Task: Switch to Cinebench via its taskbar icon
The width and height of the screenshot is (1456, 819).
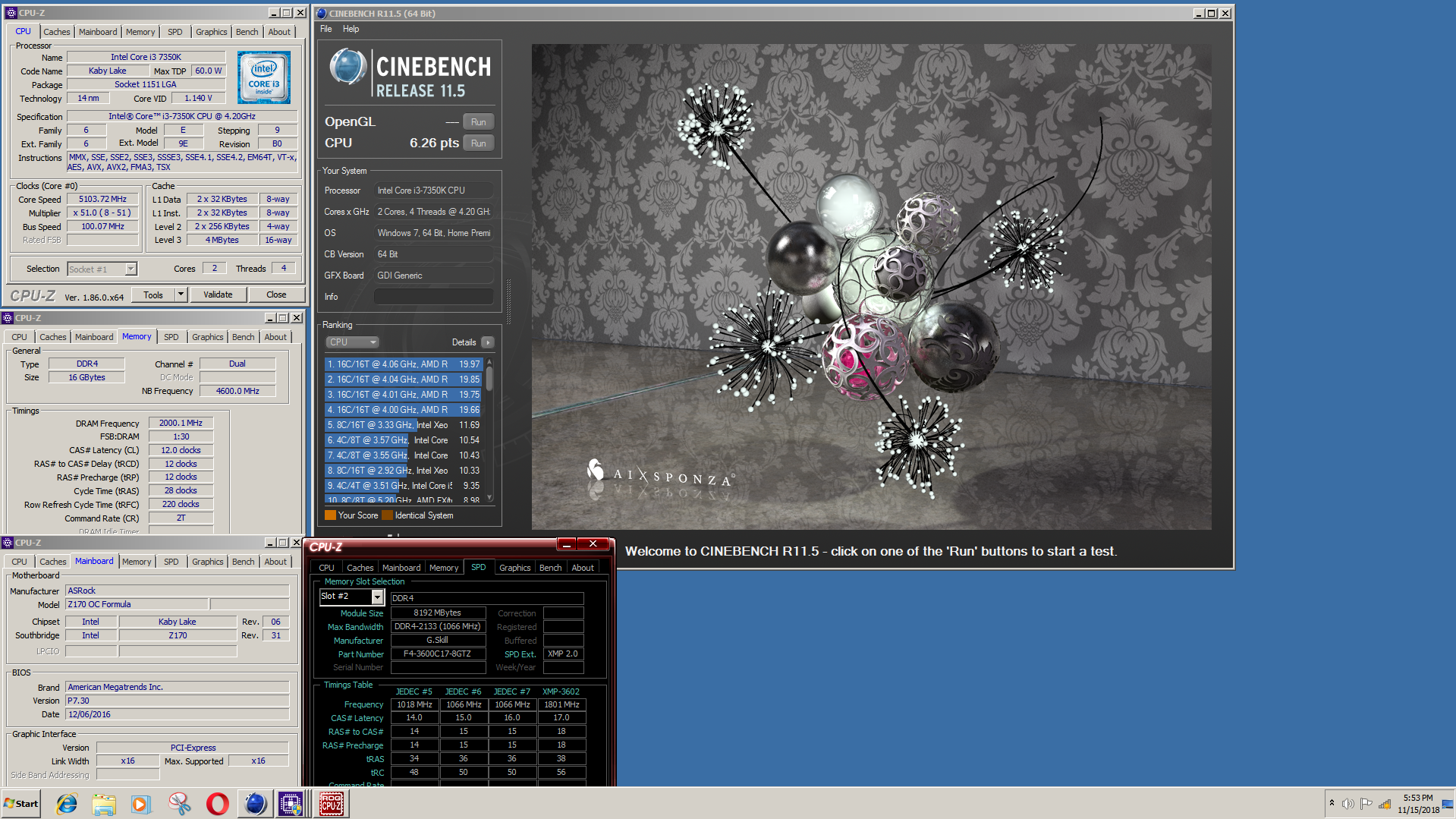Action: (x=255, y=804)
